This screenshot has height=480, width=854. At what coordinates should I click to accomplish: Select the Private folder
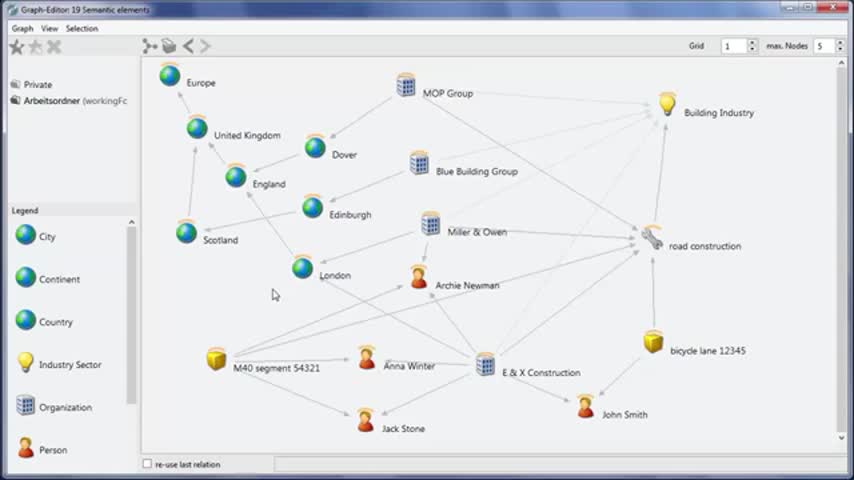(37, 85)
